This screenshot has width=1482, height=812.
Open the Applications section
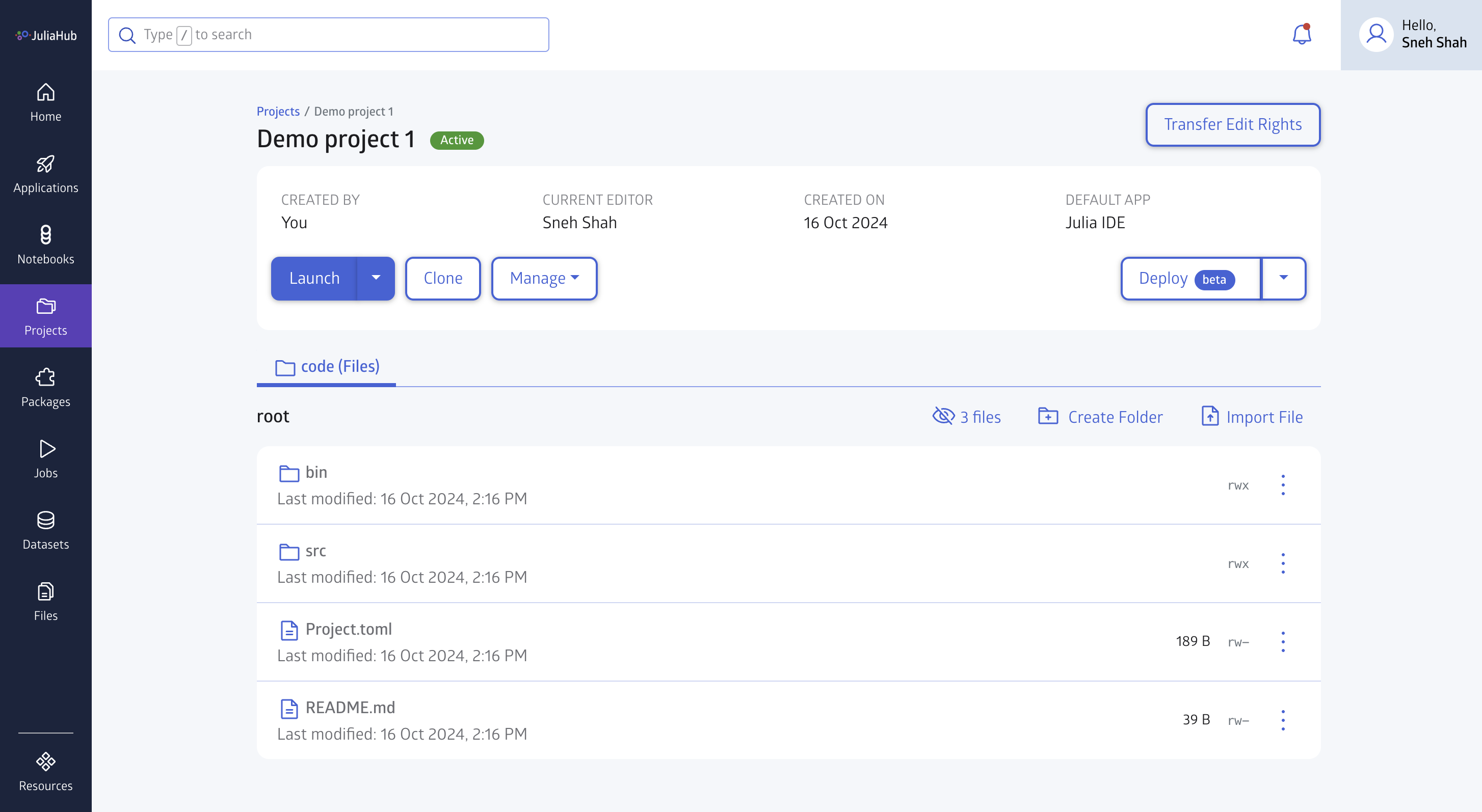pyautogui.click(x=45, y=173)
